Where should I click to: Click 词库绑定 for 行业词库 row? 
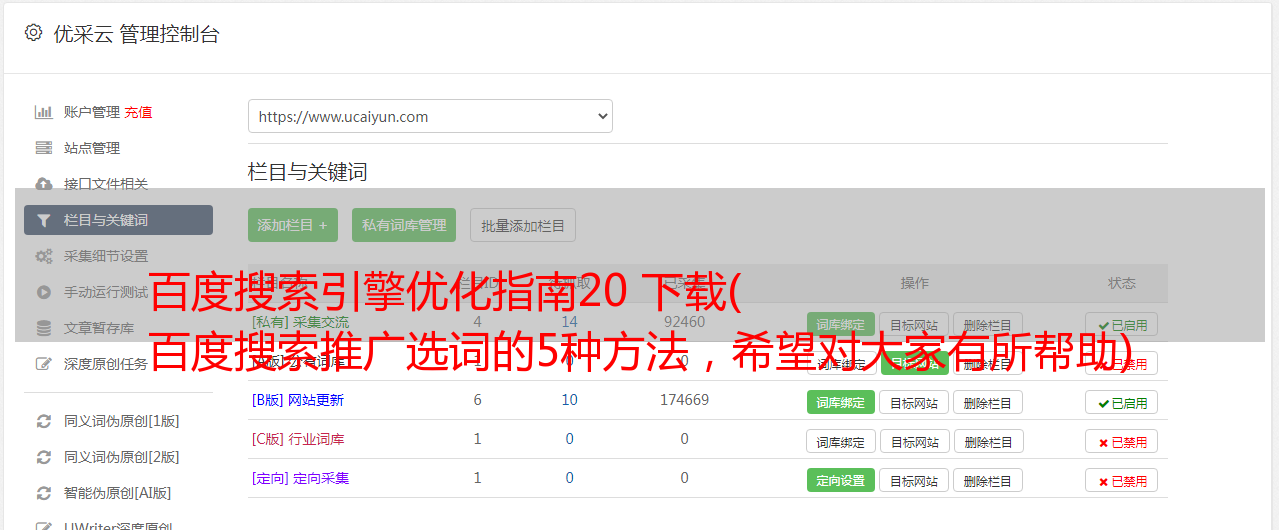841,441
